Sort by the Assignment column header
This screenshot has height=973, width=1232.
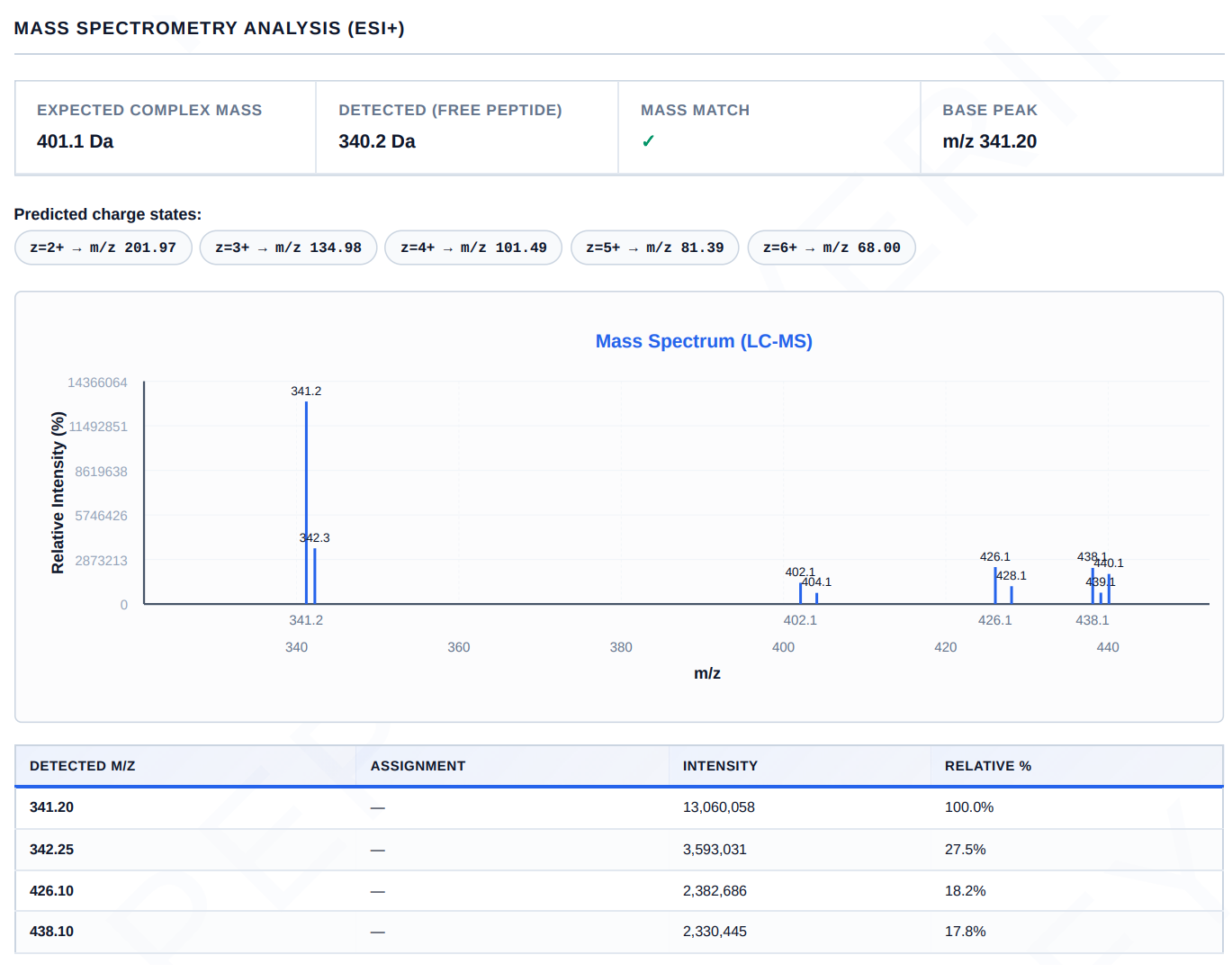418,766
